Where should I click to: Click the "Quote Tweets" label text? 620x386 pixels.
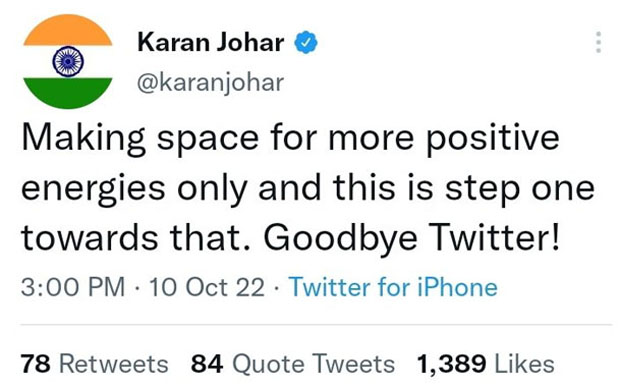click(x=313, y=363)
